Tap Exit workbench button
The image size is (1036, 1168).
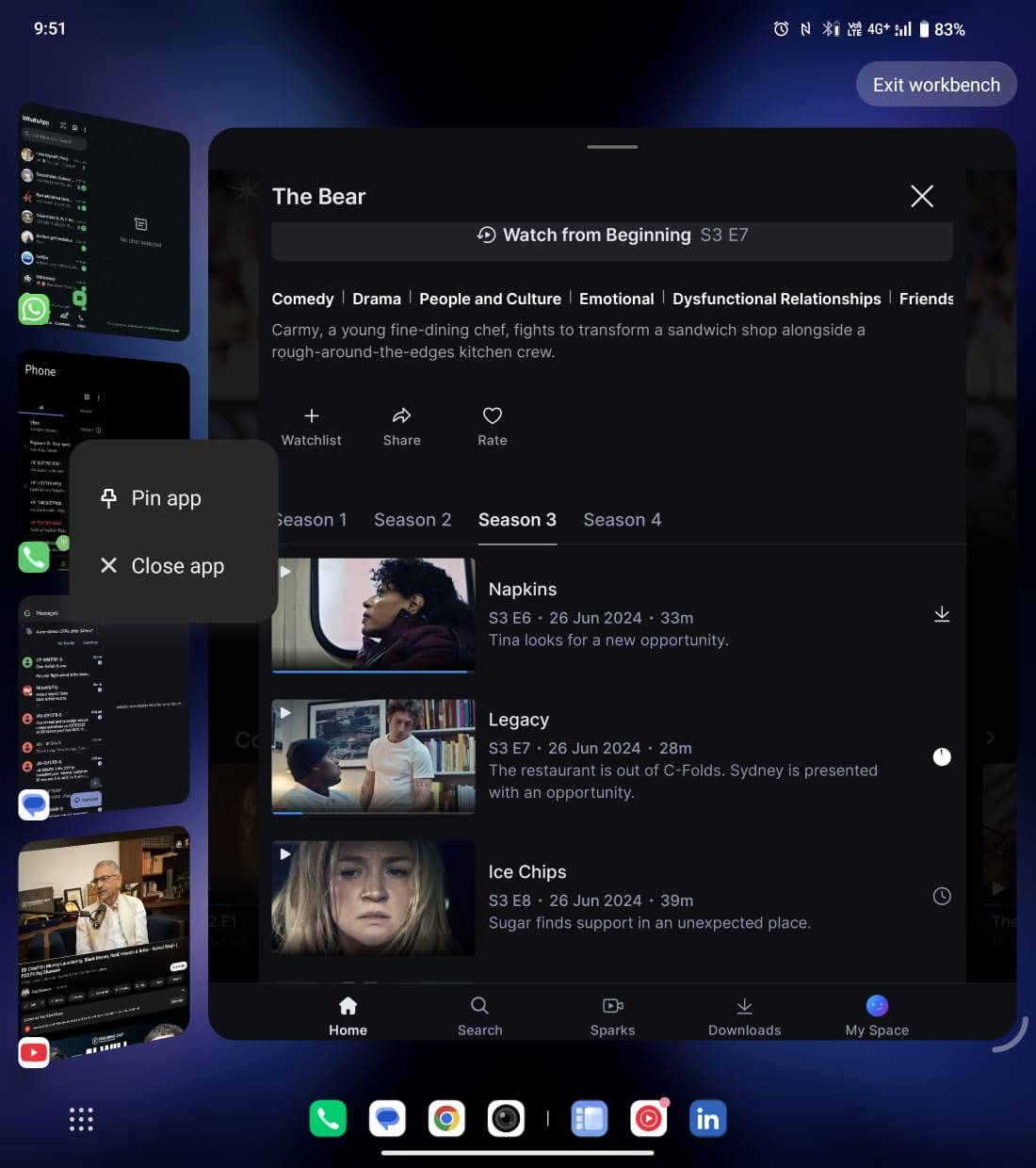(936, 85)
